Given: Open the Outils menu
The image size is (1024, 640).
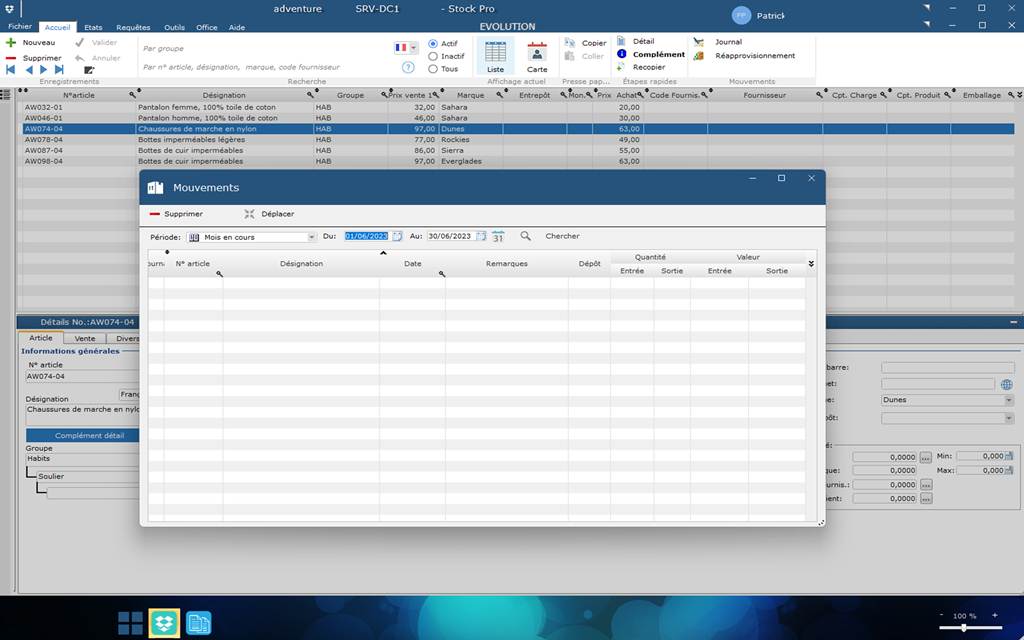Looking at the screenshot, I should click(x=174, y=27).
